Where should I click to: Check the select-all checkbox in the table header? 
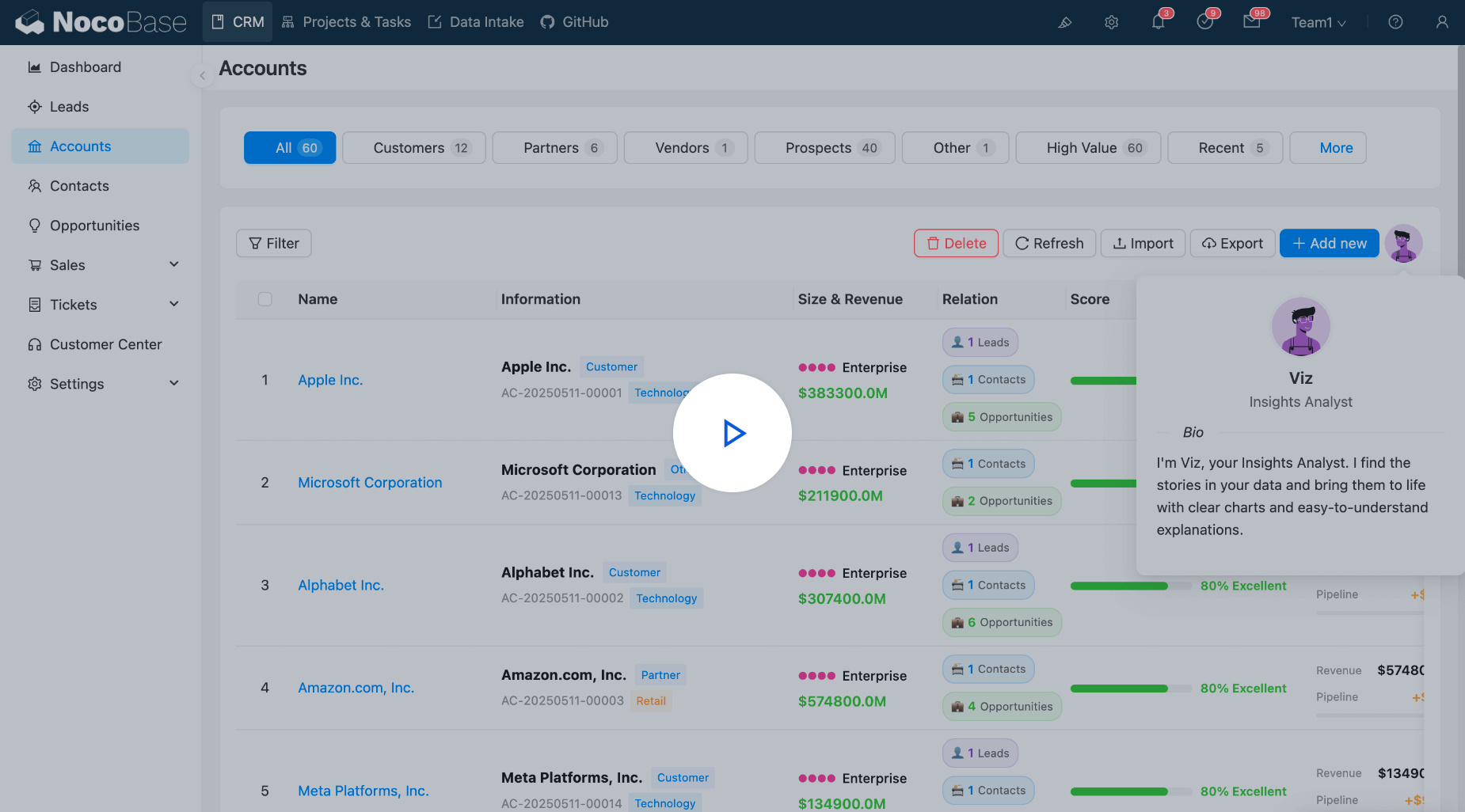tap(265, 299)
